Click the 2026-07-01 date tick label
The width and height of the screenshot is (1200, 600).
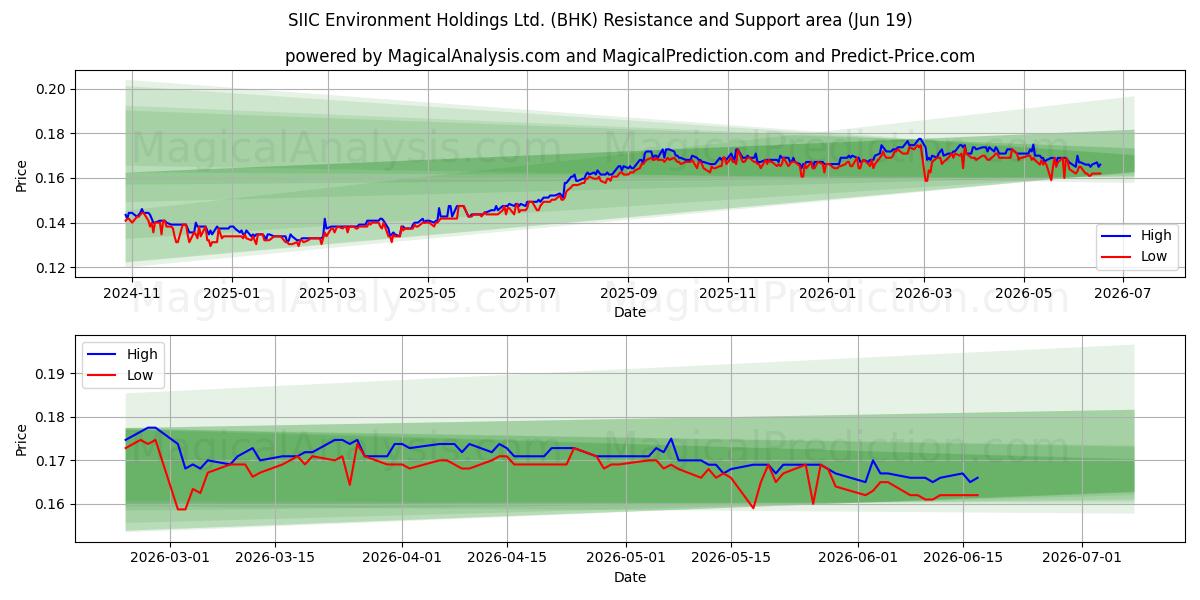pos(1083,558)
